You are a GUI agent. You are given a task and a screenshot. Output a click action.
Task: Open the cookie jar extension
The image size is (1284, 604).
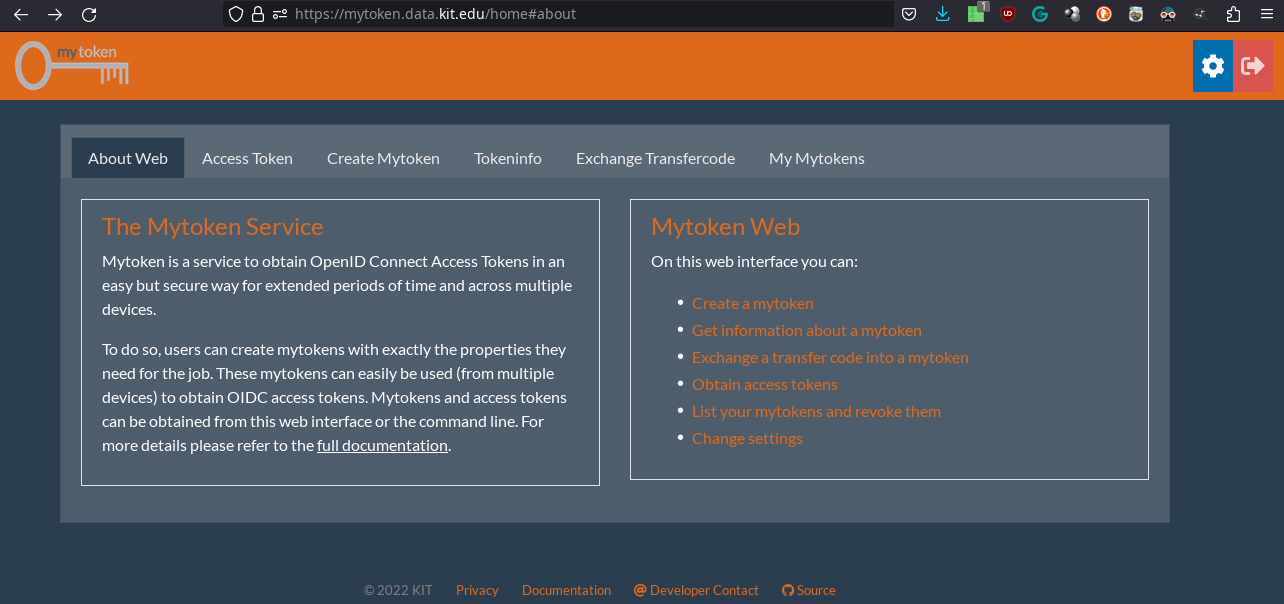coord(1136,14)
